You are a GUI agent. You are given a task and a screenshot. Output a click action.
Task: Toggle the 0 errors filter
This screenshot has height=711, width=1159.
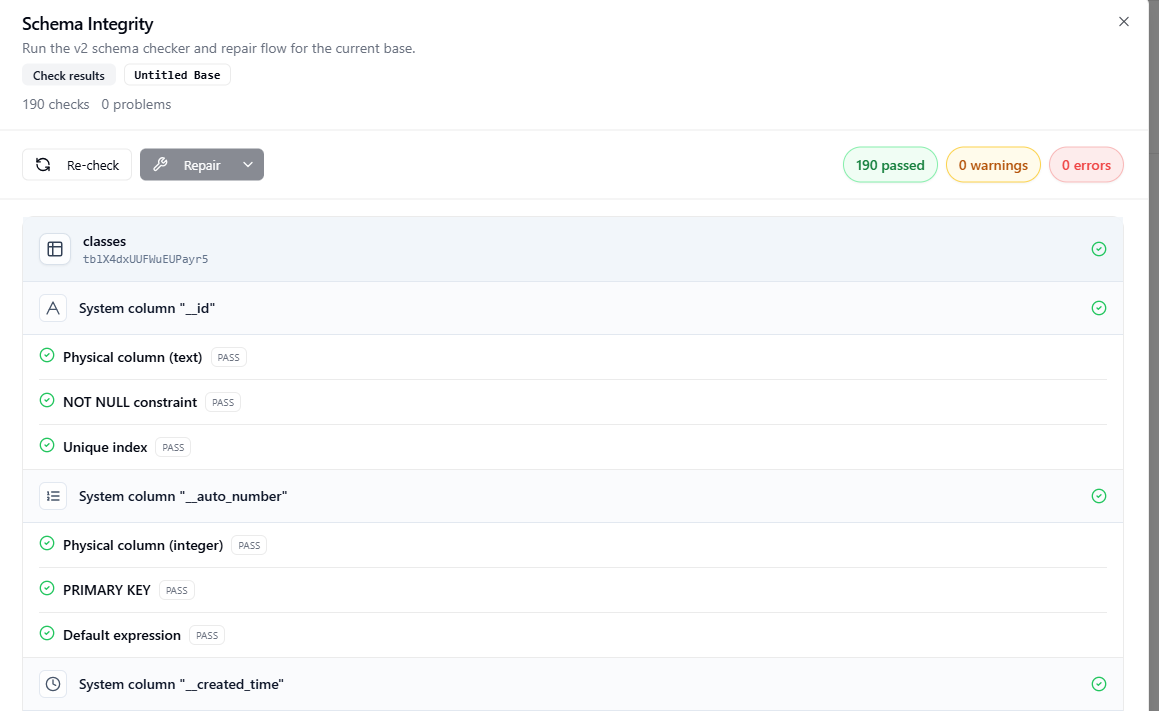click(1086, 165)
